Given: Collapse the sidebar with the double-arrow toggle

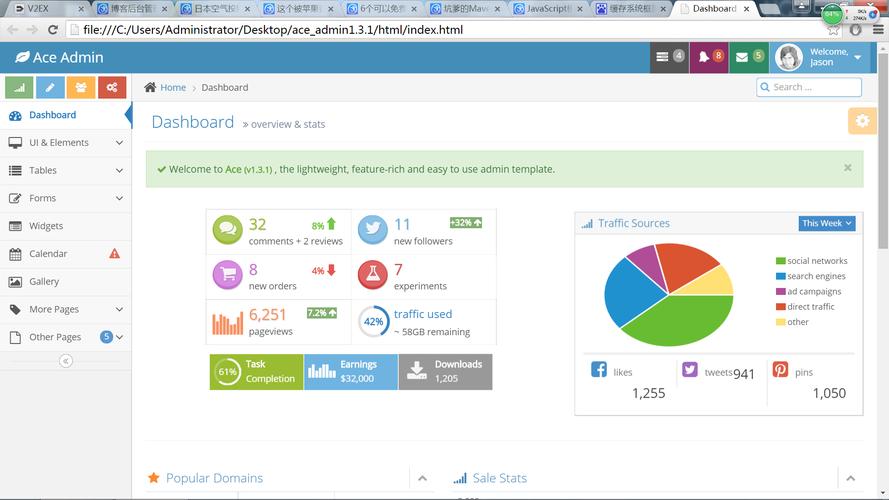Looking at the screenshot, I should coord(66,361).
